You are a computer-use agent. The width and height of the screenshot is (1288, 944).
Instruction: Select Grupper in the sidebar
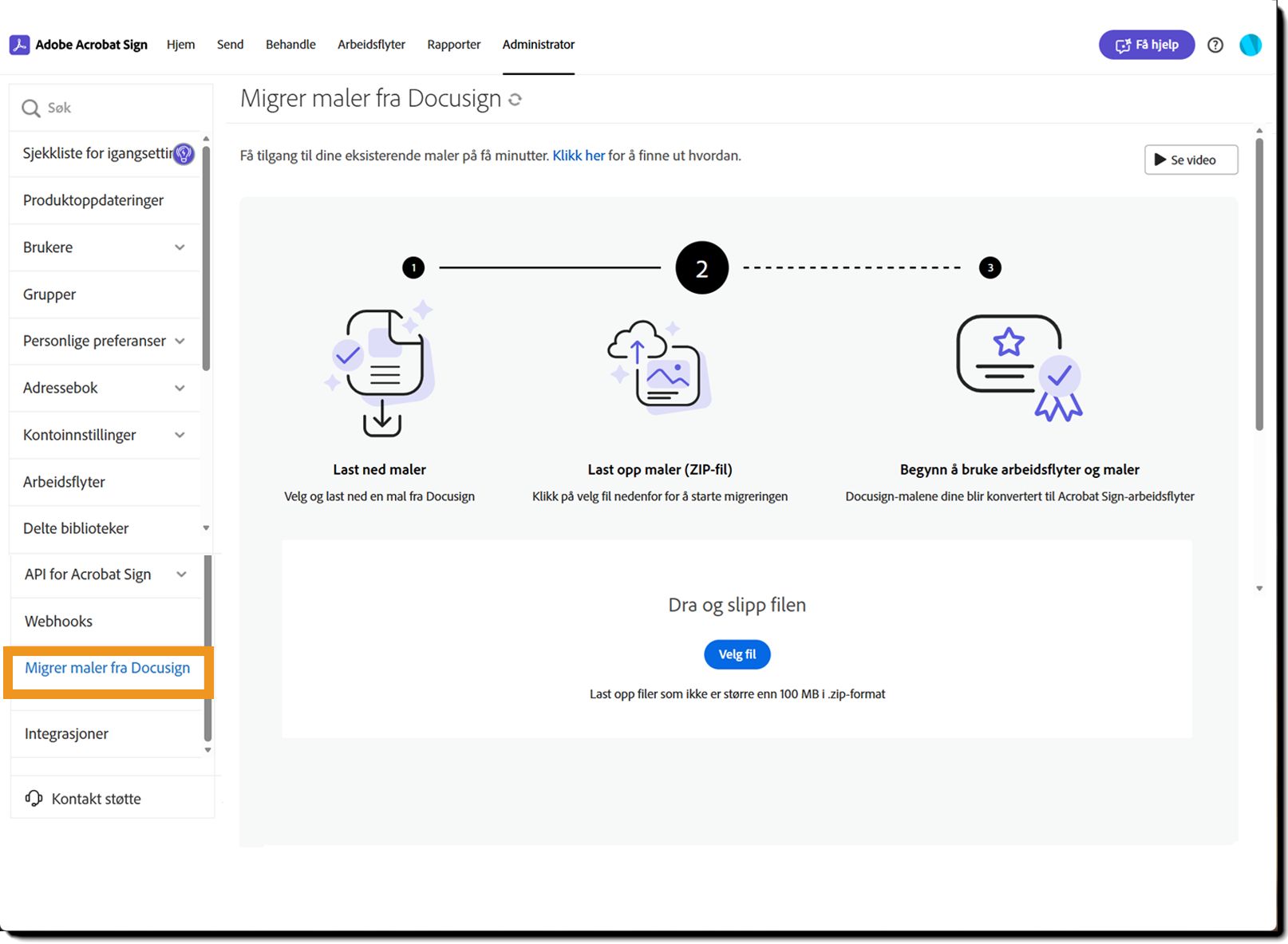[49, 294]
